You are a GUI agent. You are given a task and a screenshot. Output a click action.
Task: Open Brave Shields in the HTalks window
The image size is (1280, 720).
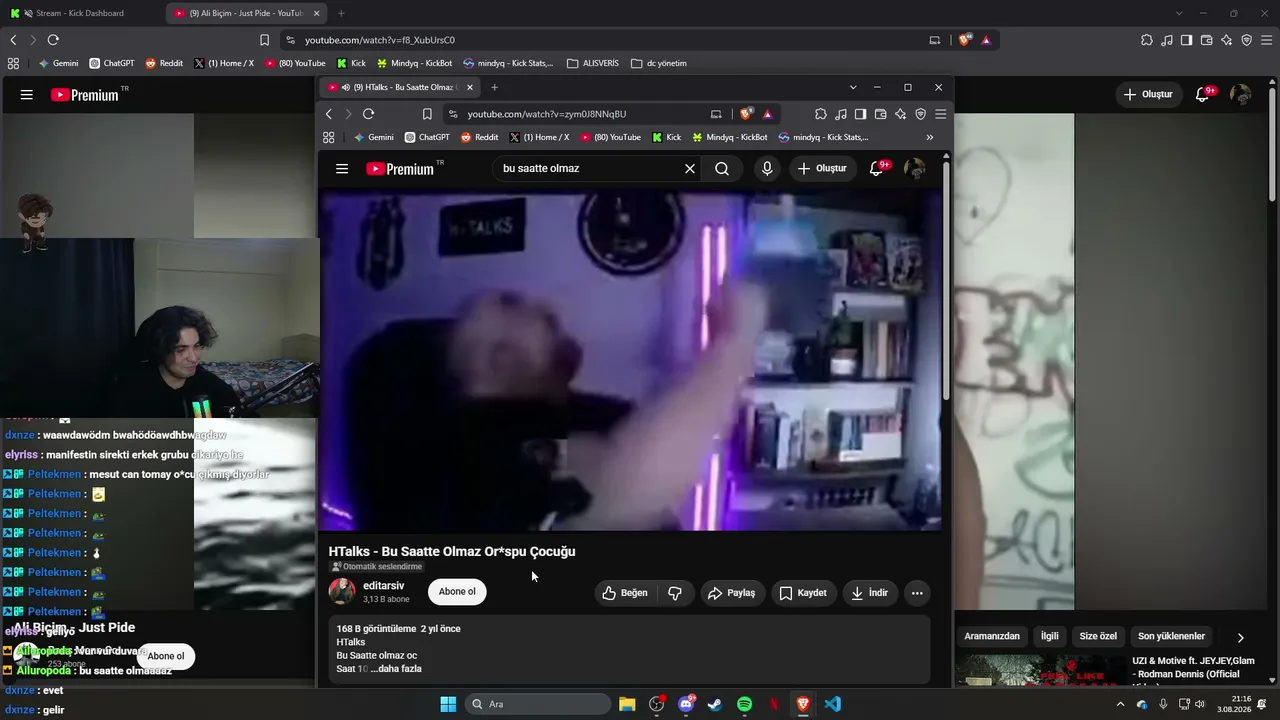[746, 114]
